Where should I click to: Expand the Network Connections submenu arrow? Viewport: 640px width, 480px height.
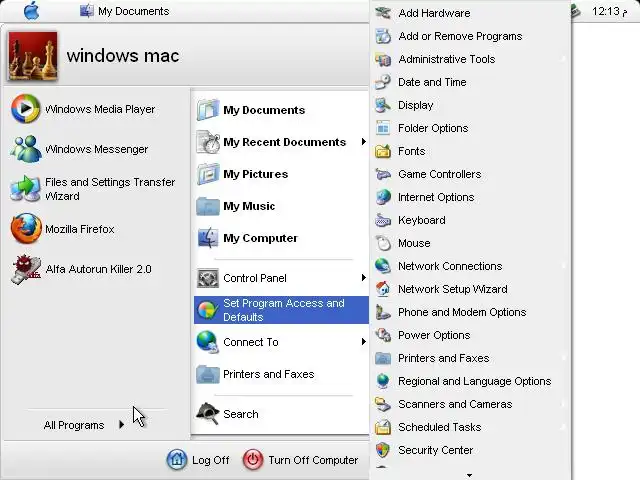(564, 266)
